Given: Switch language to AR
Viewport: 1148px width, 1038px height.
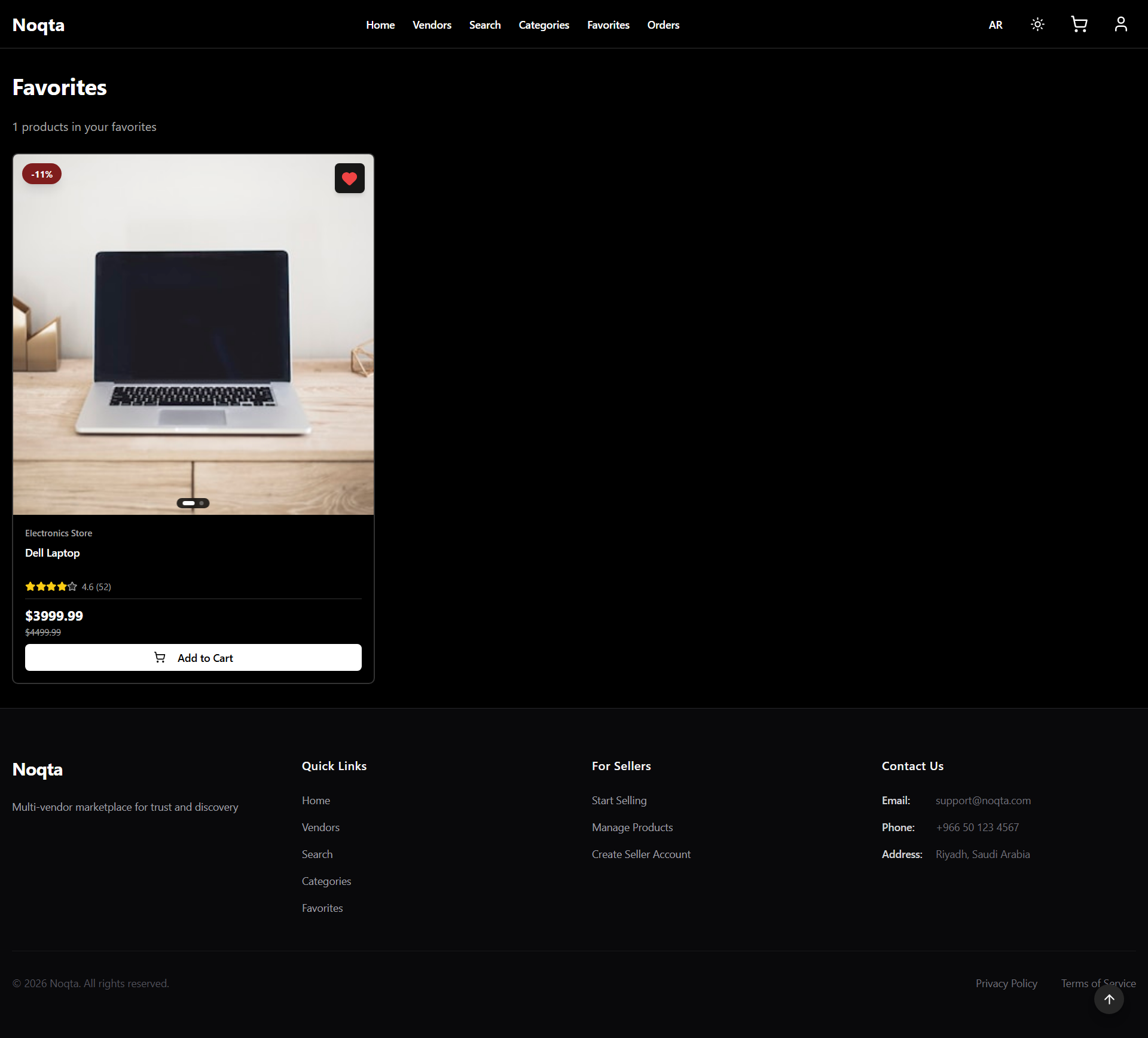Looking at the screenshot, I should [996, 25].
